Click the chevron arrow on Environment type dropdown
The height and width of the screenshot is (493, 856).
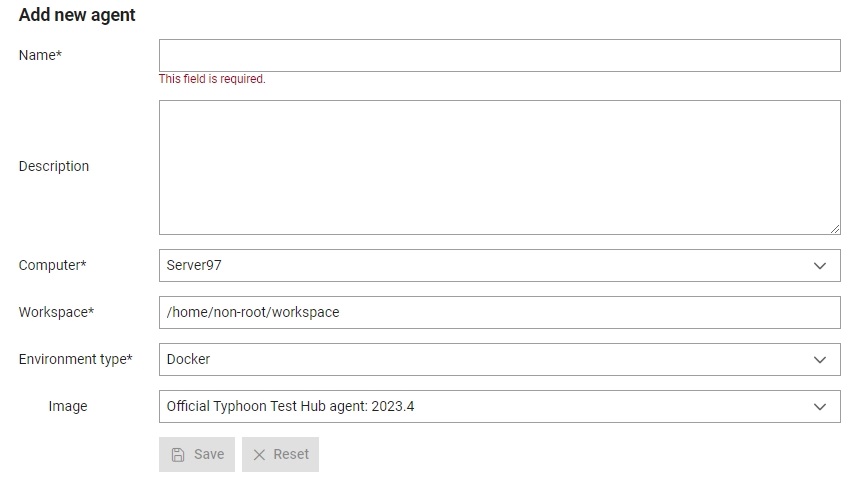[819, 360]
